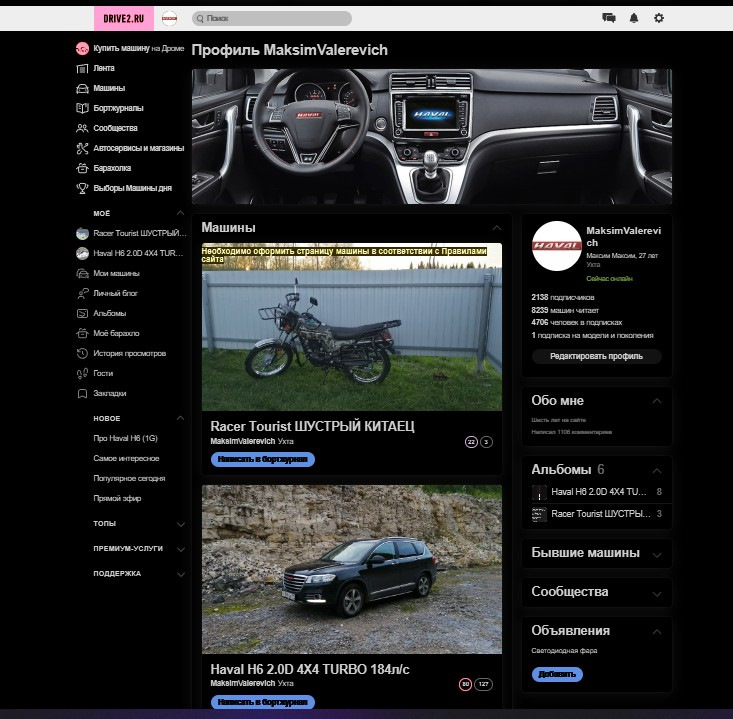Focus the Поиск search field
The width and height of the screenshot is (733, 719).
click(x=272, y=18)
